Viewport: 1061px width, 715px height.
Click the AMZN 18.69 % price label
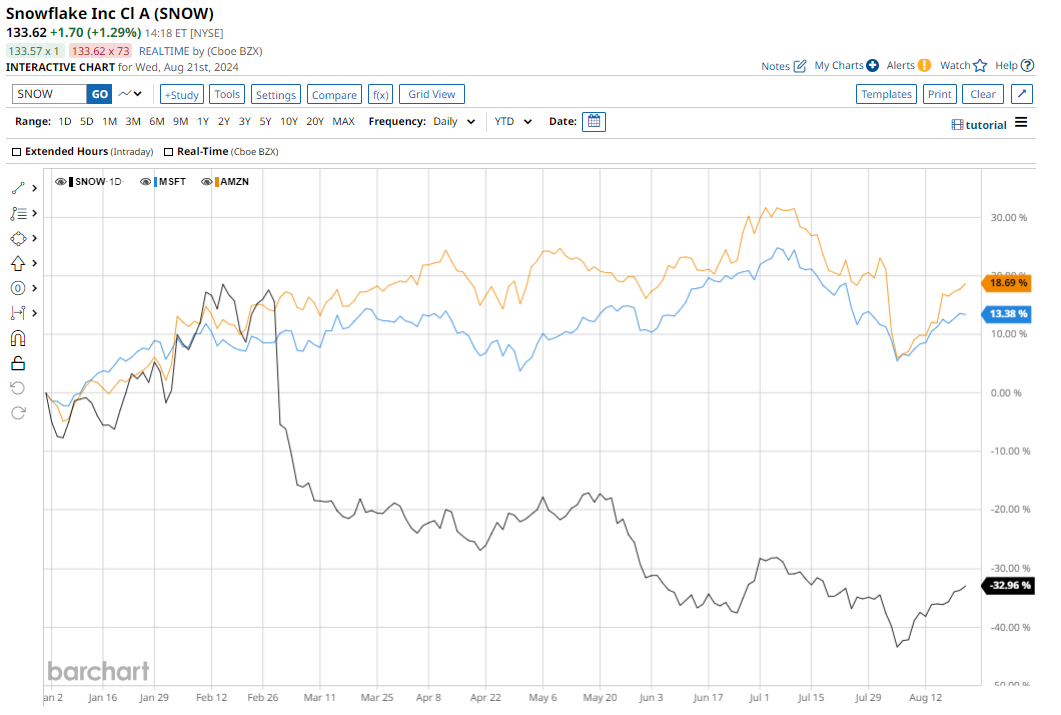[x=1007, y=283]
